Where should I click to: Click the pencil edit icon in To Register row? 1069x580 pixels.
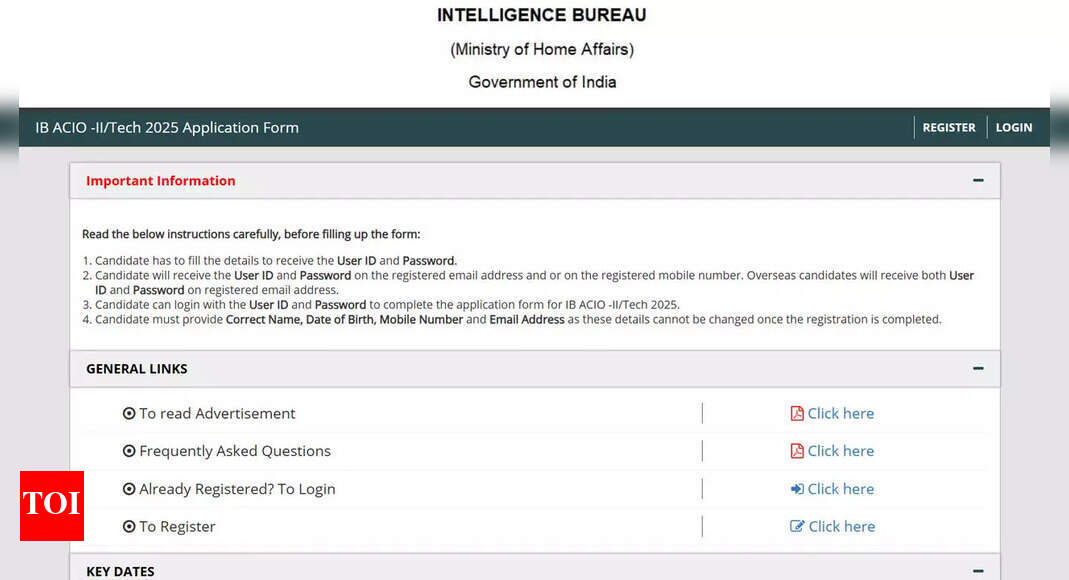[x=797, y=527]
